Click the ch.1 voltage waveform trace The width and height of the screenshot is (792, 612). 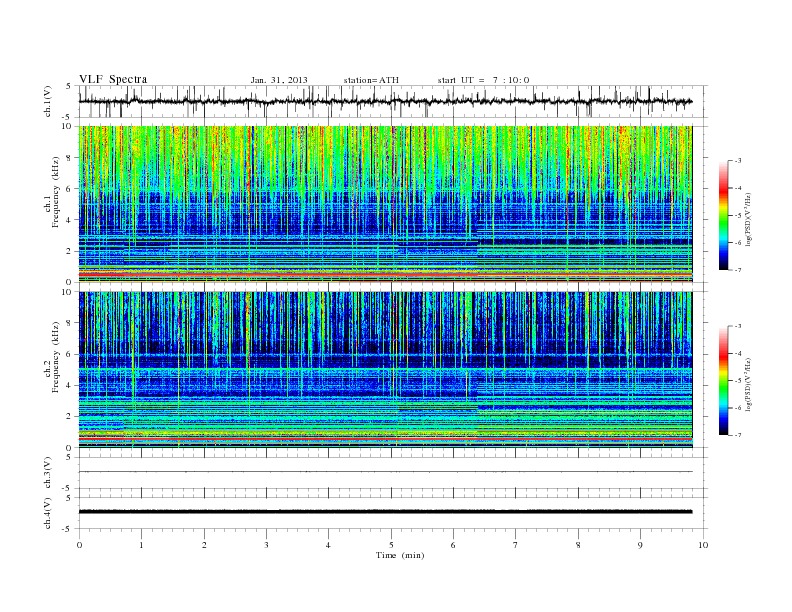pyautogui.click(x=385, y=101)
